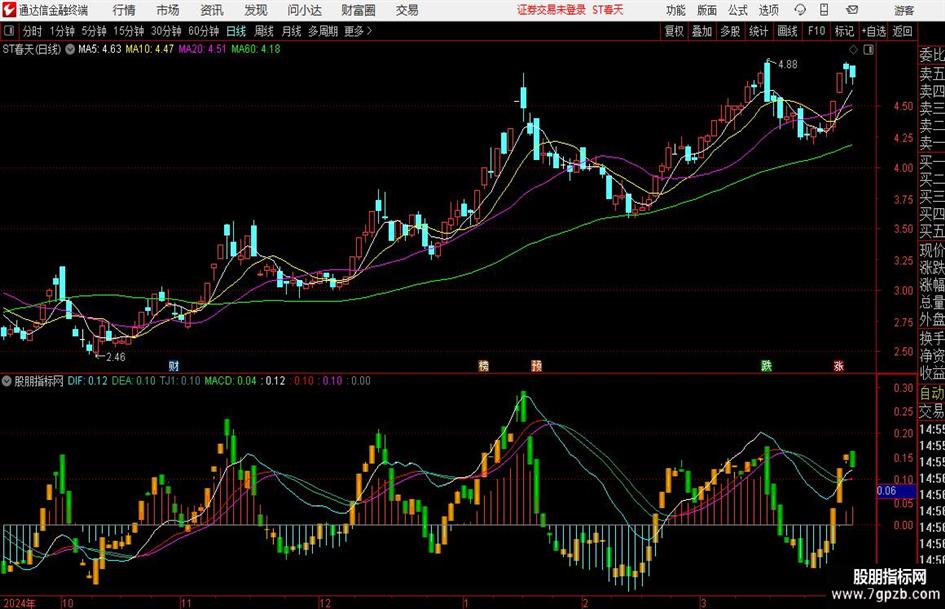Open the 选项 menu
Screen dimensions: 945x609
click(x=768, y=10)
